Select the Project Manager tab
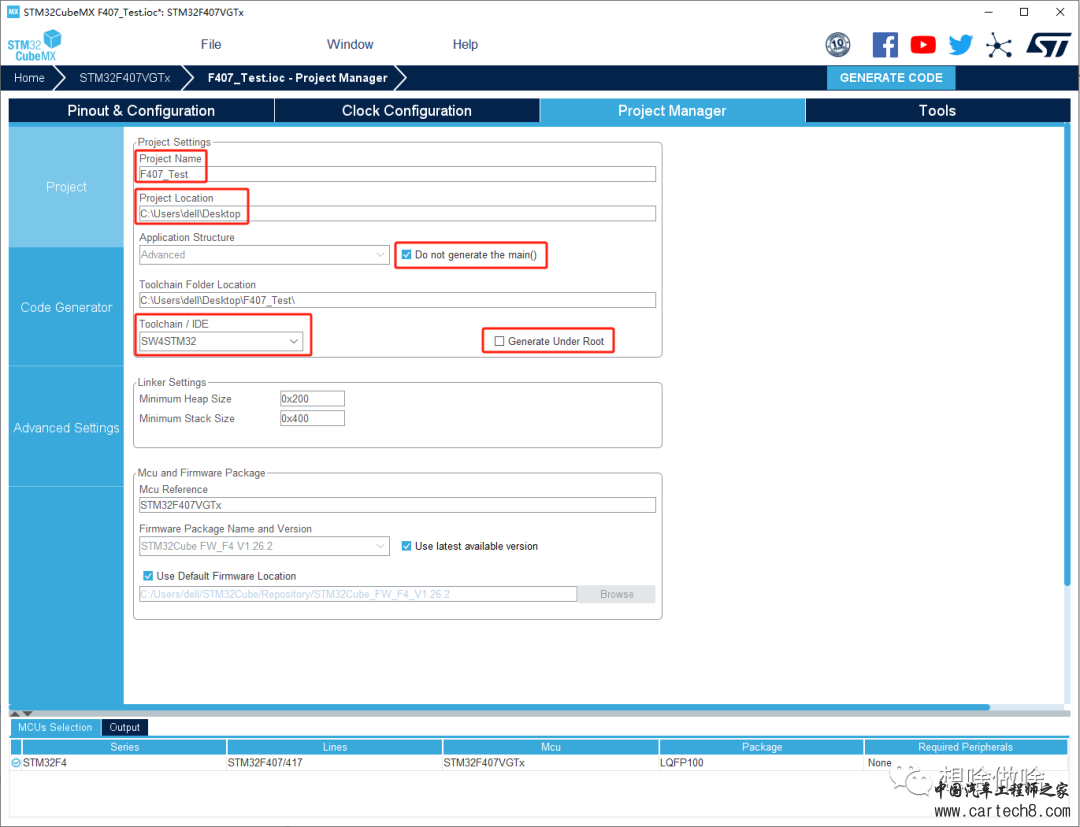 672,111
